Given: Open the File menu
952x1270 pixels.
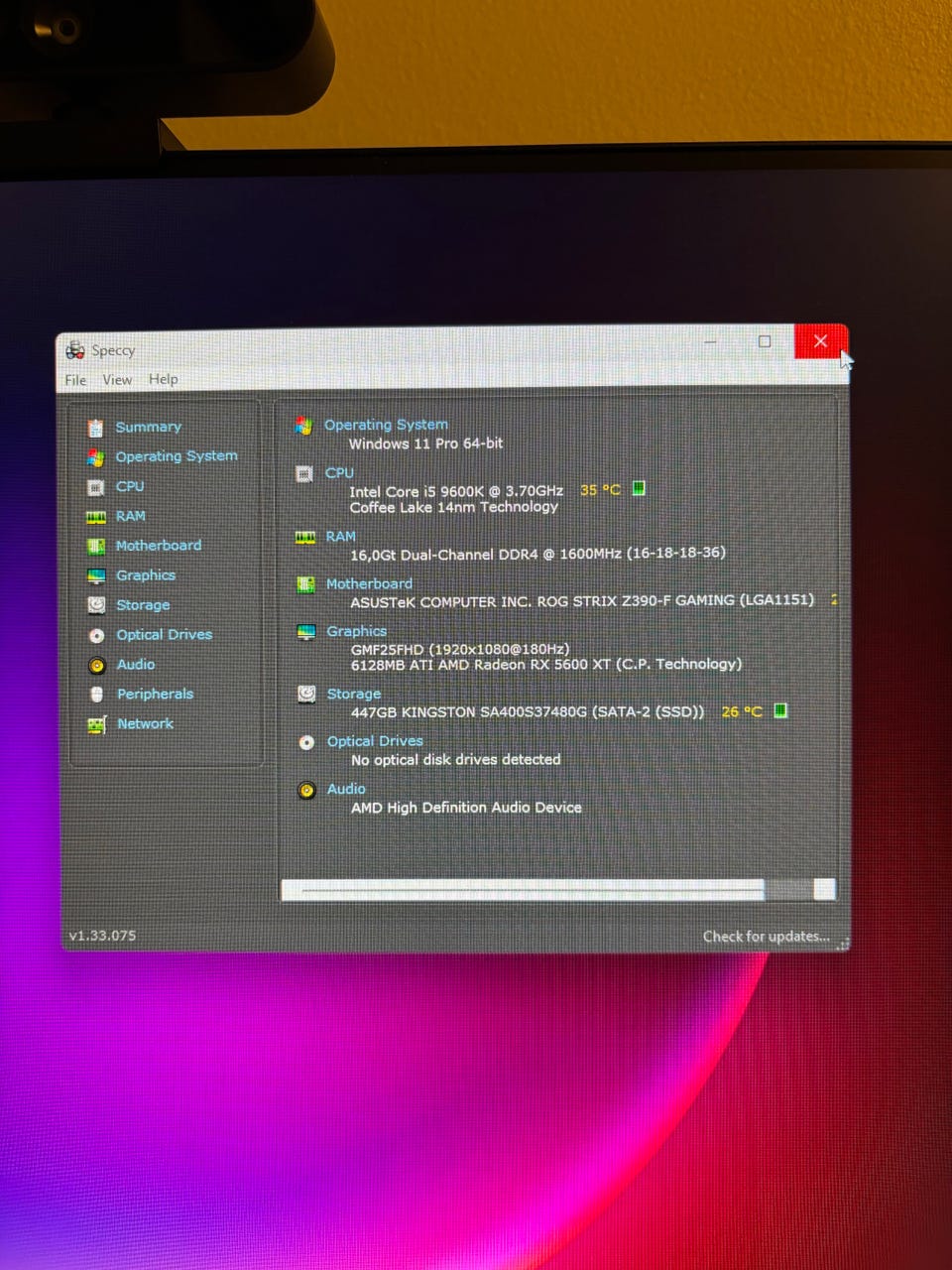Looking at the screenshot, I should point(75,380).
